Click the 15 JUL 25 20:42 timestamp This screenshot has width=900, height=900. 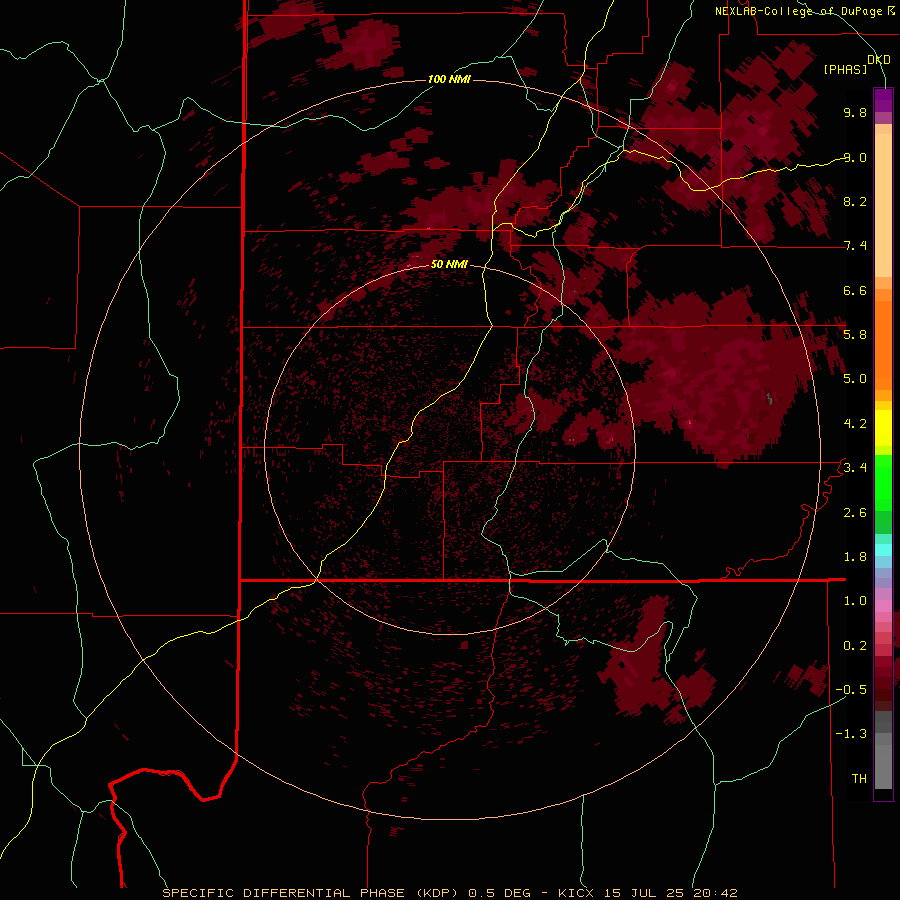click(670, 893)
